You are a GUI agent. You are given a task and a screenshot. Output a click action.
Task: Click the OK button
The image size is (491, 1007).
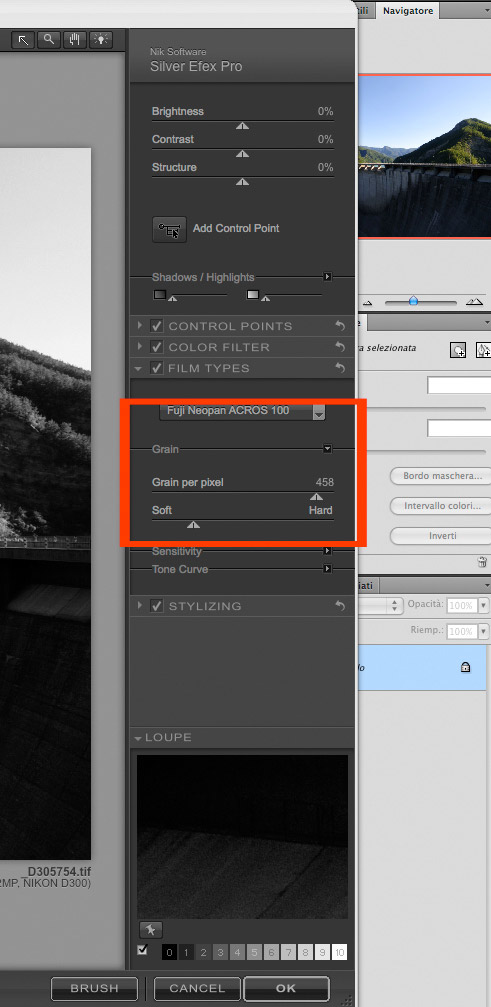point(286,989)
